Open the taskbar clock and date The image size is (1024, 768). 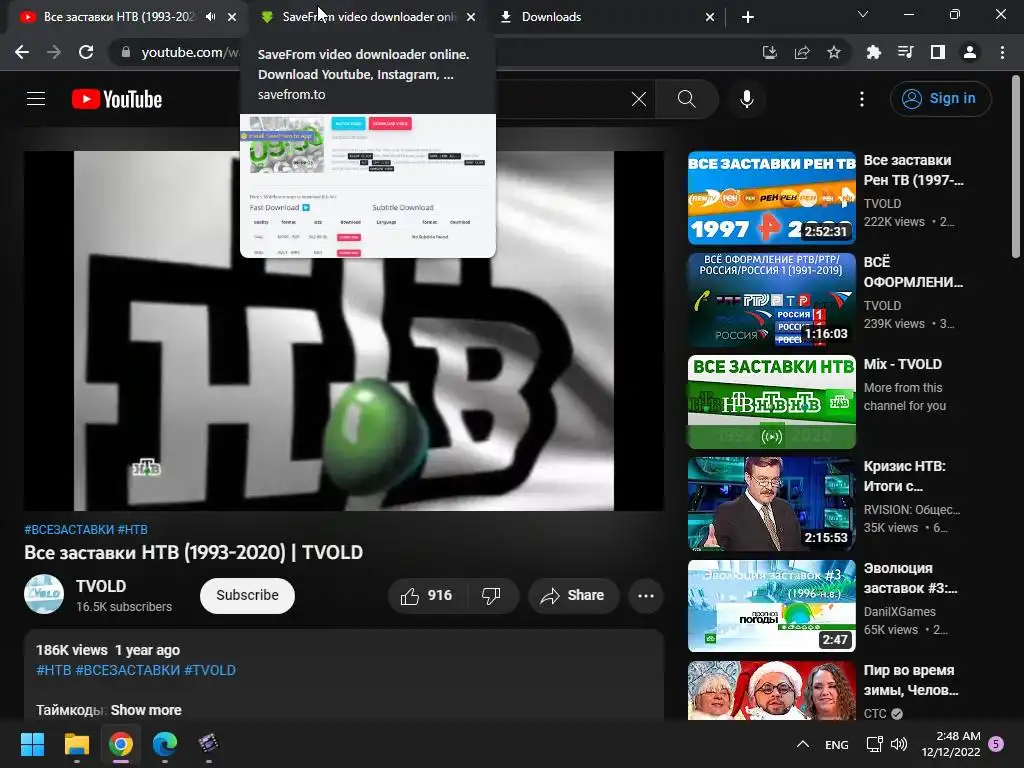tap(951, 744)
